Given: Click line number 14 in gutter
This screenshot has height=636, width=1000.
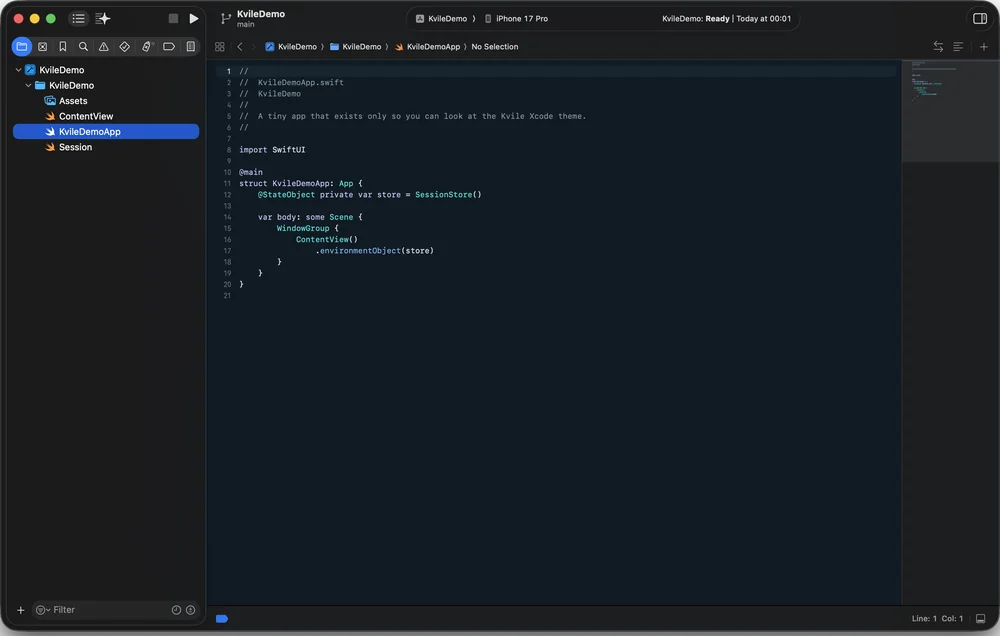Looking at the screenshot, I should pyautogui.click(x=227, y=217).
